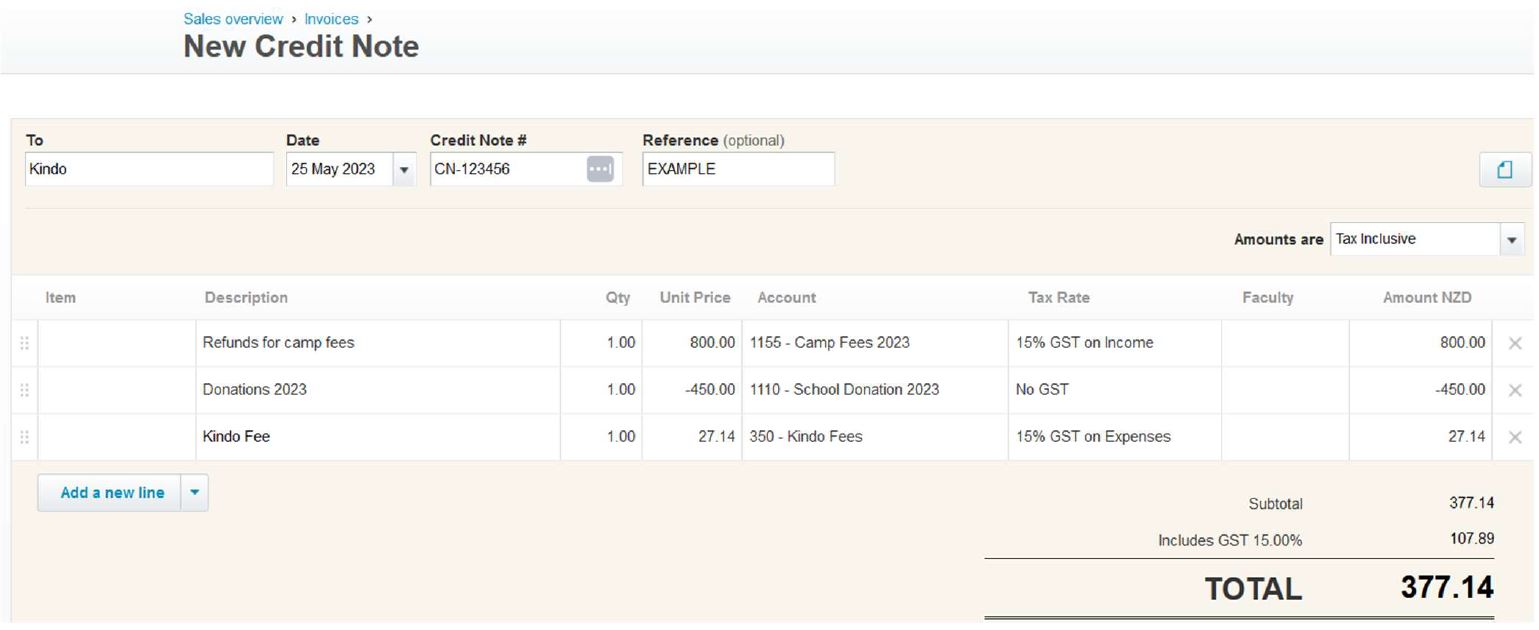Delete the Refunds for camp fees line
Viewport: 1539px width, 630px height.
pos(1514,343)
